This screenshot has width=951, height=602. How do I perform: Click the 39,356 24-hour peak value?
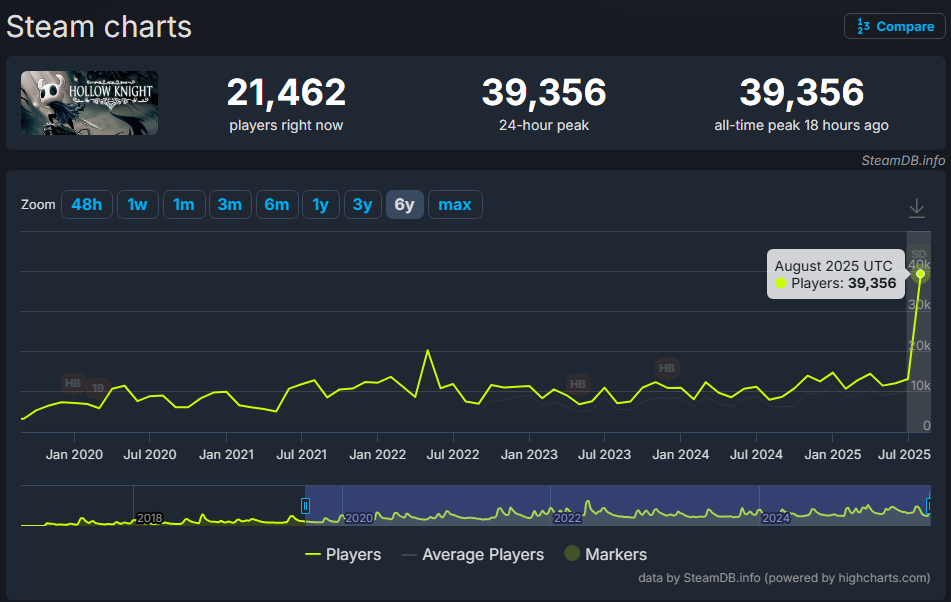tap(544, 92)
